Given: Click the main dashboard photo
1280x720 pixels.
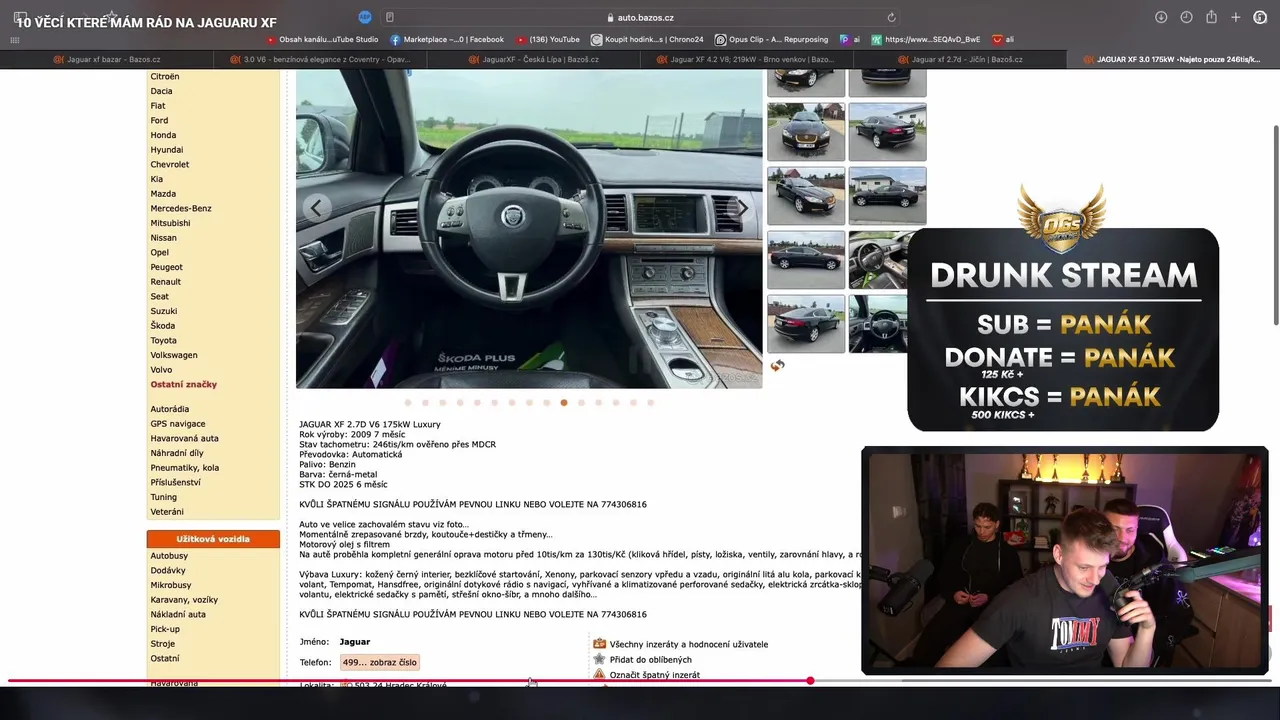Looking at the screenshot, I should coord(529,229).
